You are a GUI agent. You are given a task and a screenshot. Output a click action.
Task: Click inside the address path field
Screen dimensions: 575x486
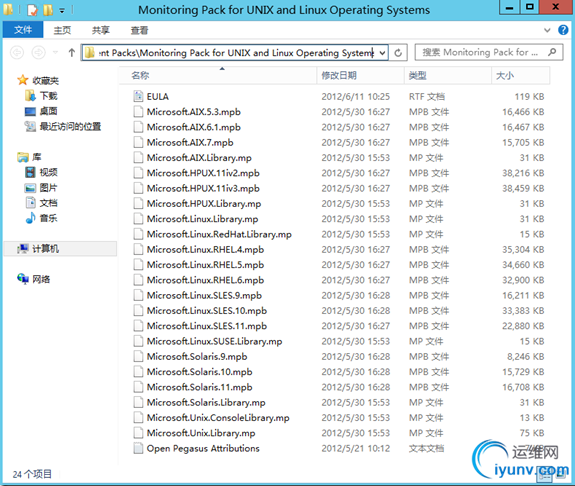pos(235,53)
